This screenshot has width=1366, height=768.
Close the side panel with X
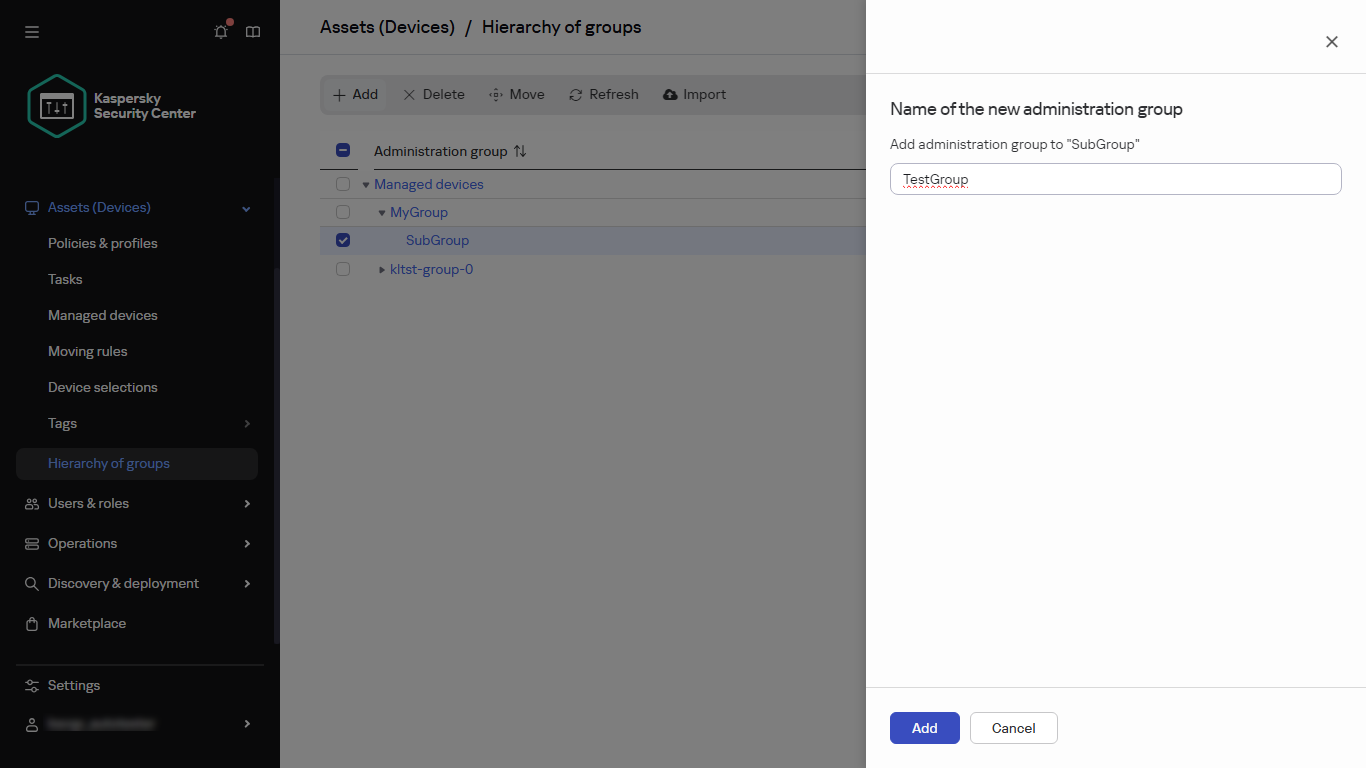(1331, 42)
